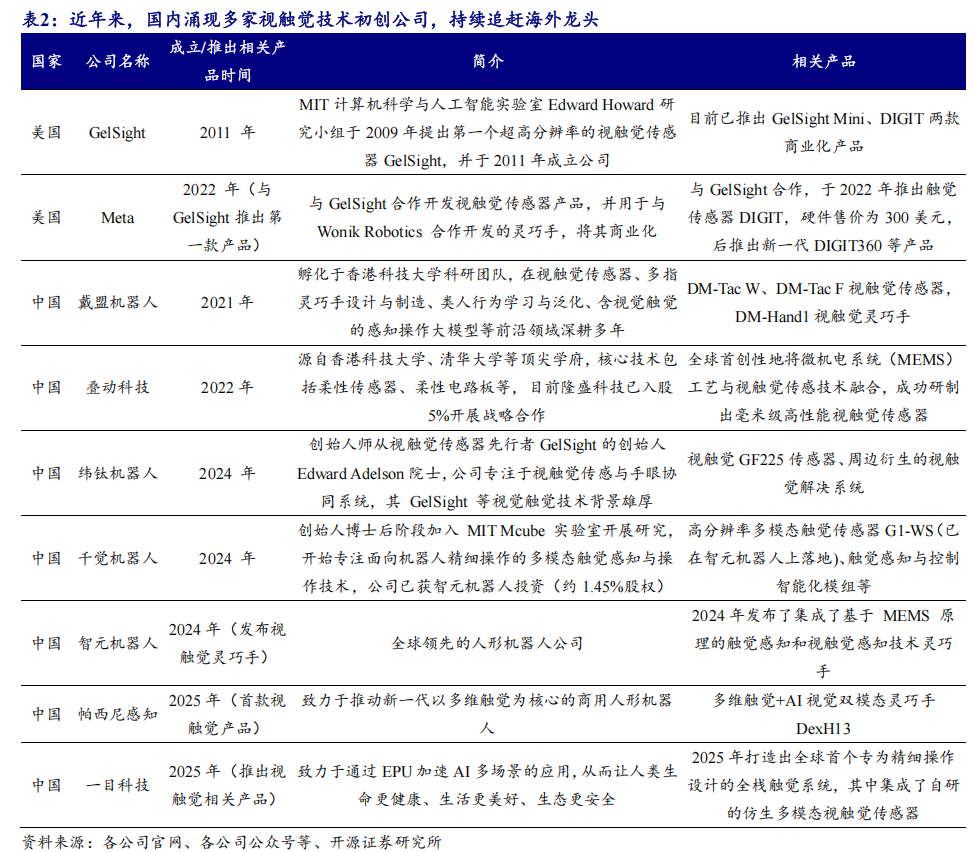Click the 国家 column header
This screenshot has width=975, height=852.
pyautogui.click(x=46, y=61)
